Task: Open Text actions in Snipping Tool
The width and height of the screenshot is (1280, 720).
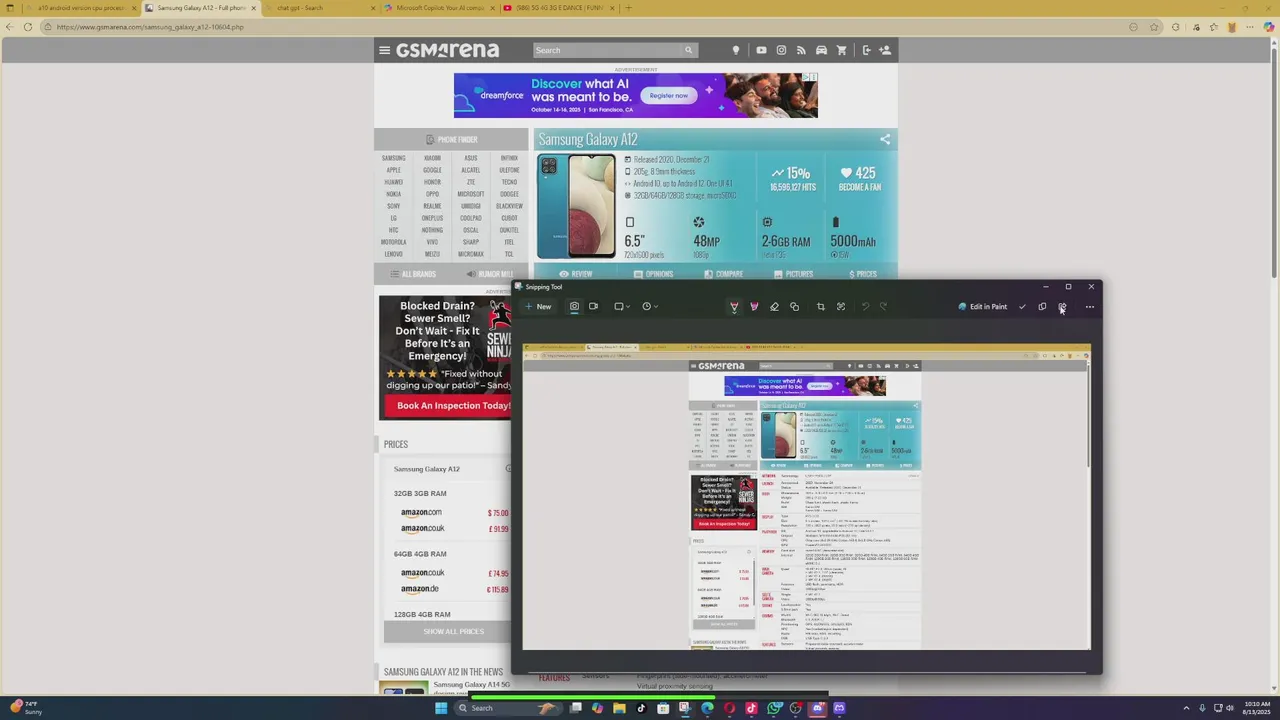Action: click(x=841, y=307)
